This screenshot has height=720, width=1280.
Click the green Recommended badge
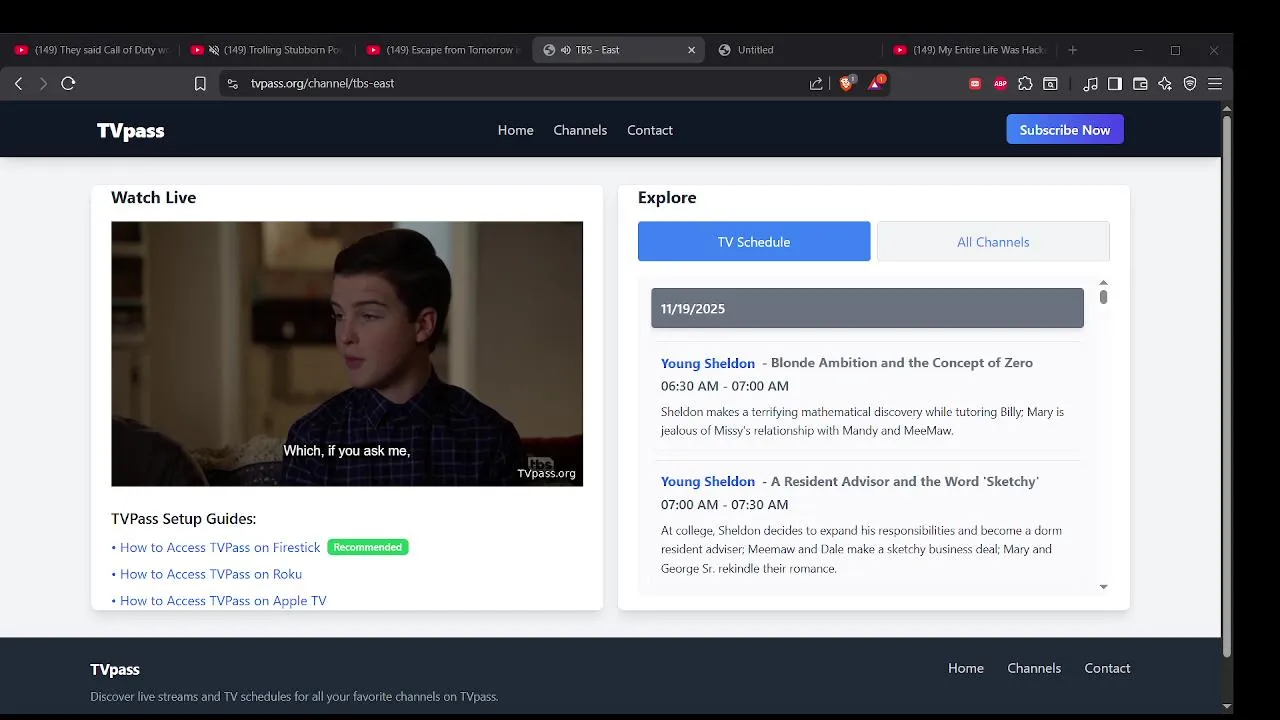(x=368, y=547)
